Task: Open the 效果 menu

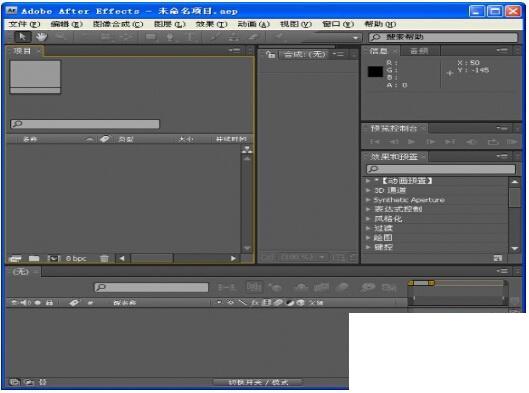Action: [x=212, y=24]
